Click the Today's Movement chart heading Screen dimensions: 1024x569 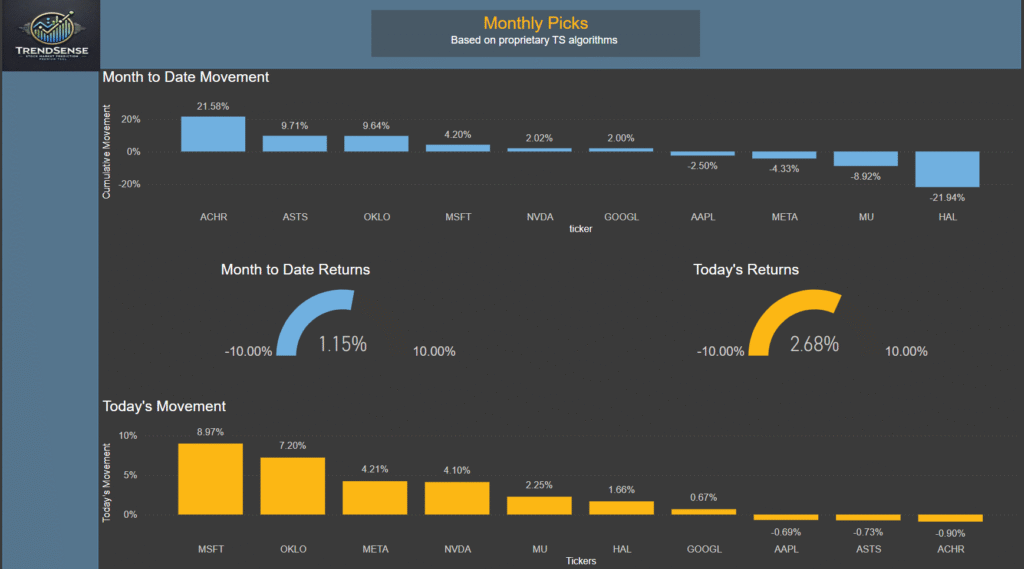click(x=164, y=406)
